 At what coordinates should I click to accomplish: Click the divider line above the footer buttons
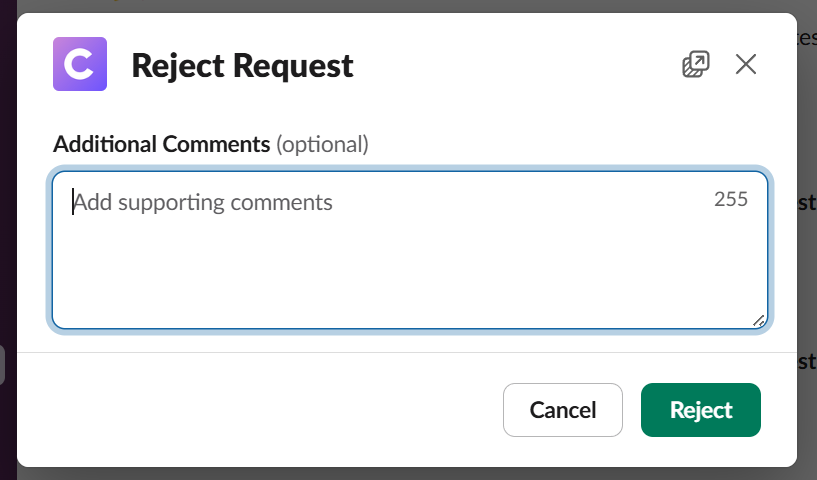coord(400,352)
